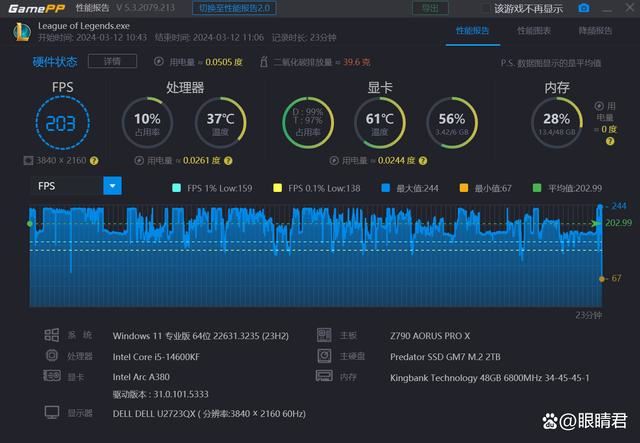640x443 pixels.
Task: Click the cyan FPS 1% Low swatch
Action: tap(176, 188)
